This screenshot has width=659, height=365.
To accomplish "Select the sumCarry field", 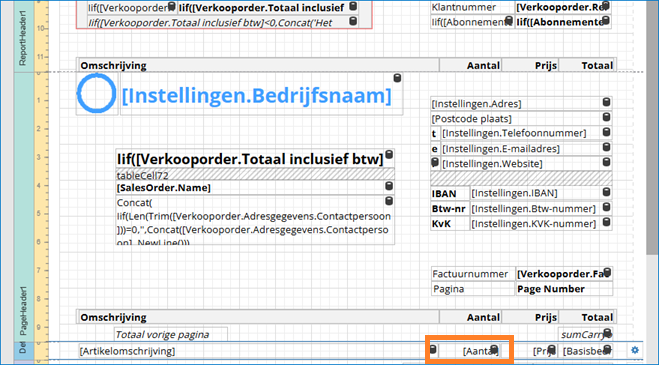I will tap(585, 335).
